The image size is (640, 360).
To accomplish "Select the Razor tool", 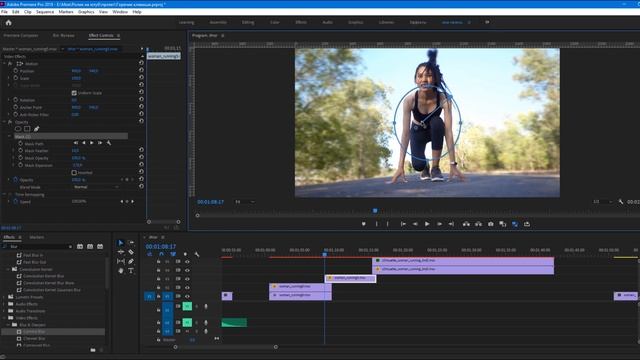I will 131,252.
